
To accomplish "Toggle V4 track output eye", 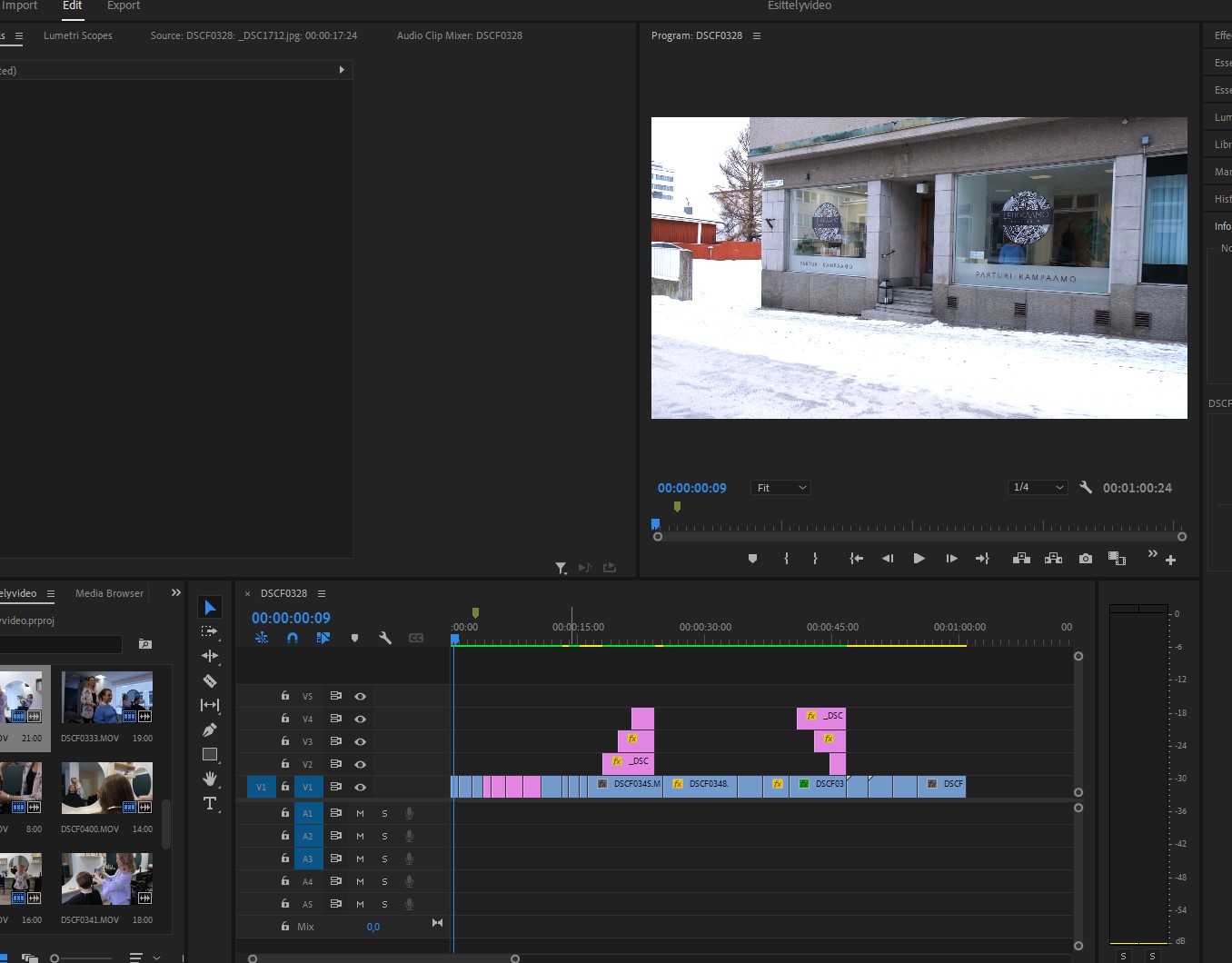I will [x=360, y=719].
